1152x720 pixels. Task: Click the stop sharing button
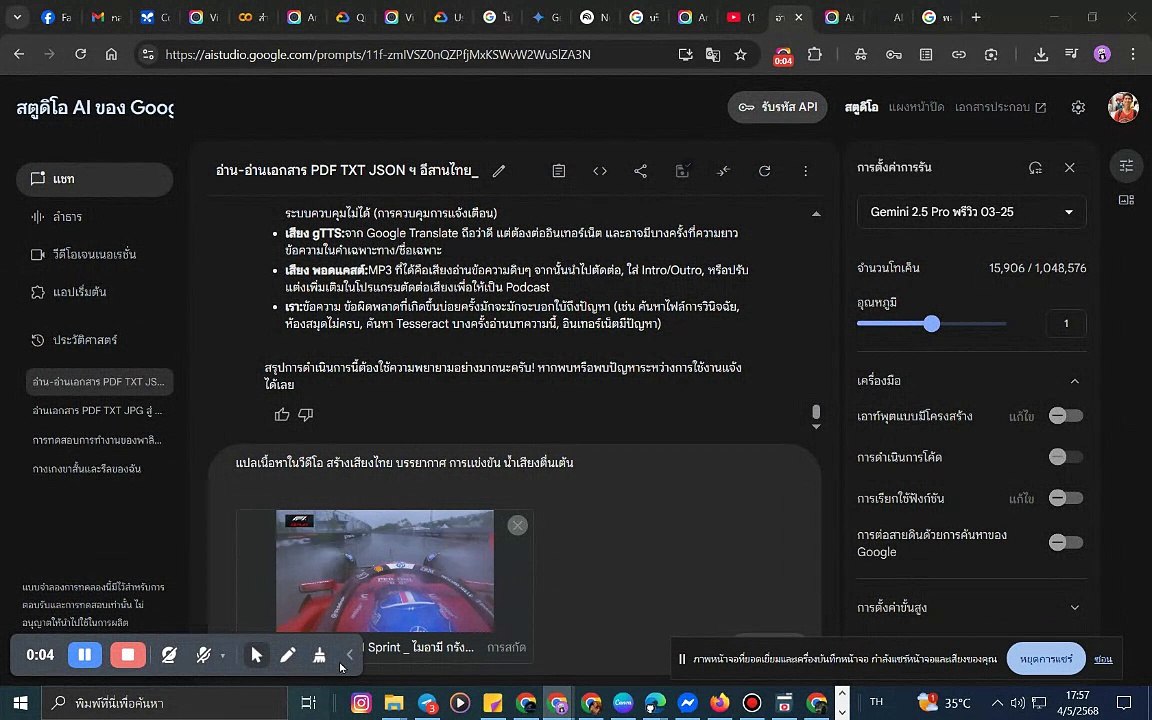(1044, 659)
